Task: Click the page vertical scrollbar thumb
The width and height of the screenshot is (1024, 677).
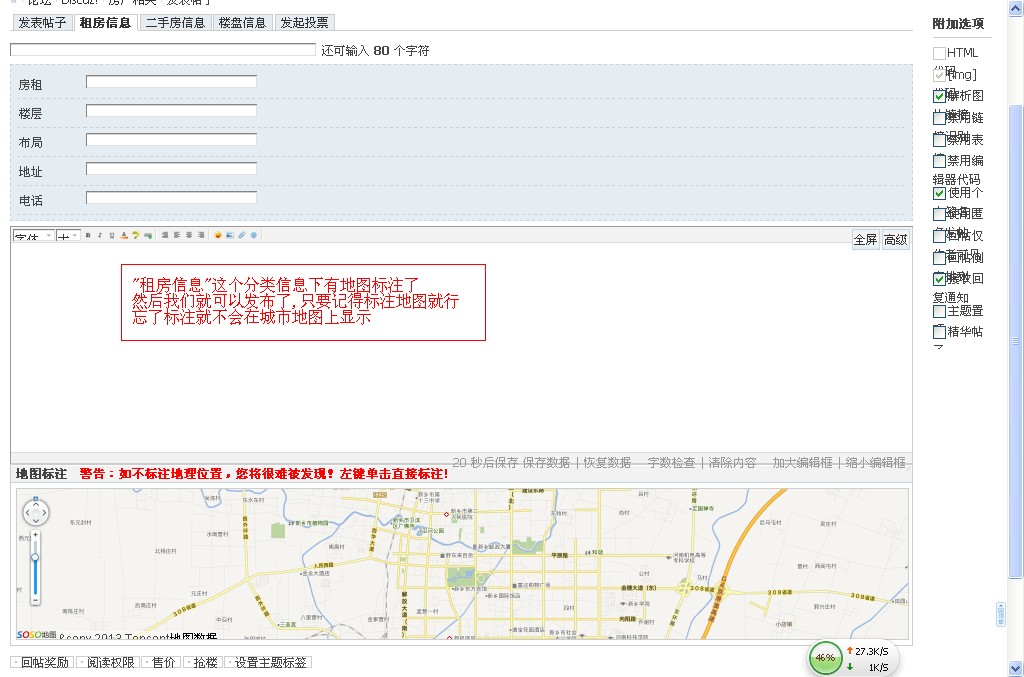Action: (1015, 341)
